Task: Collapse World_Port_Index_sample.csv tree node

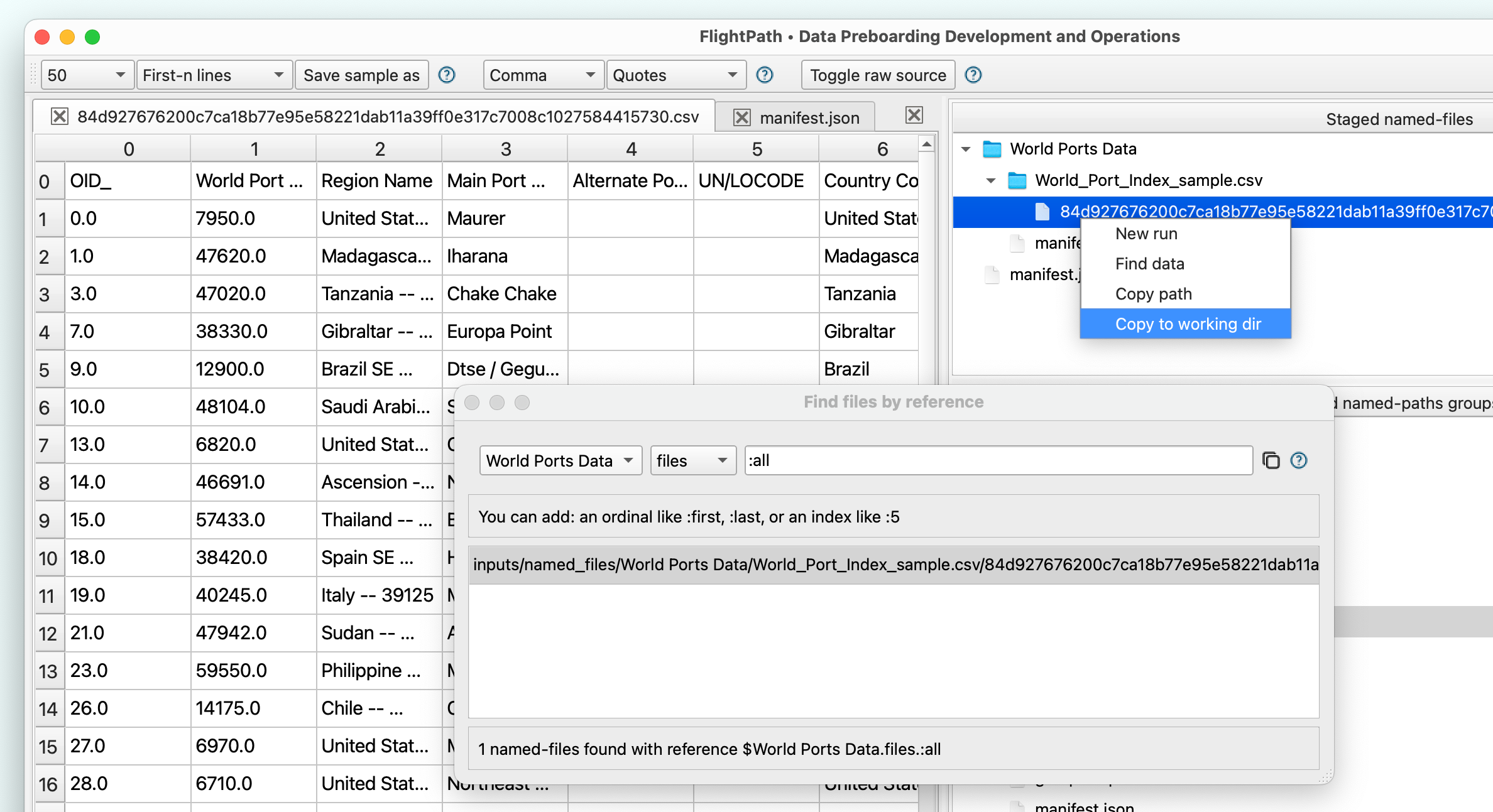Action: point(991,181)
